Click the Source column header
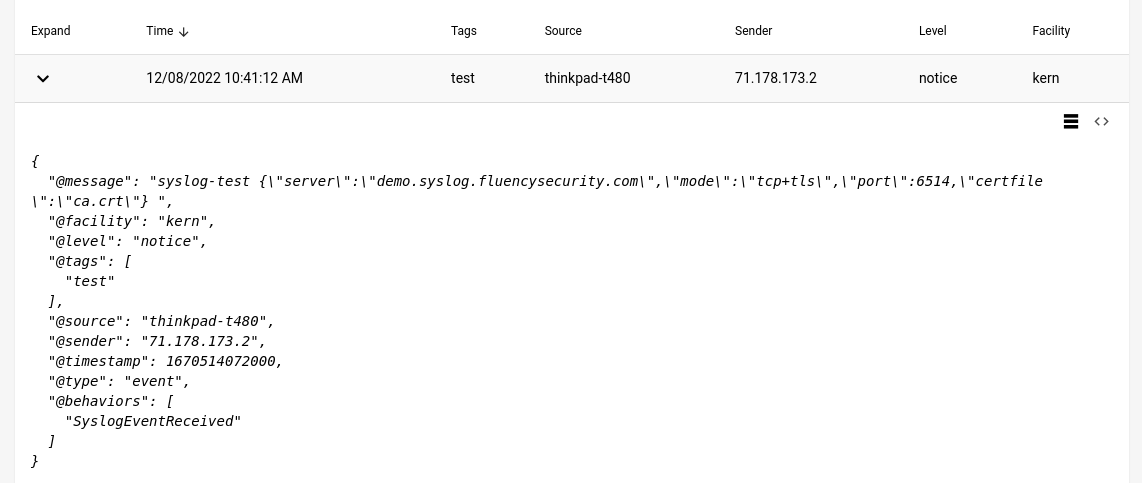Image resolution: width=1142 pixels, height=483 pixels. 563,31
